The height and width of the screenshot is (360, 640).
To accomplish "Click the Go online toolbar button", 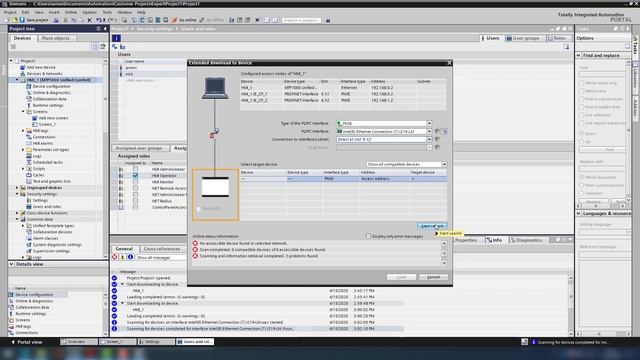I will pos(184,20).
